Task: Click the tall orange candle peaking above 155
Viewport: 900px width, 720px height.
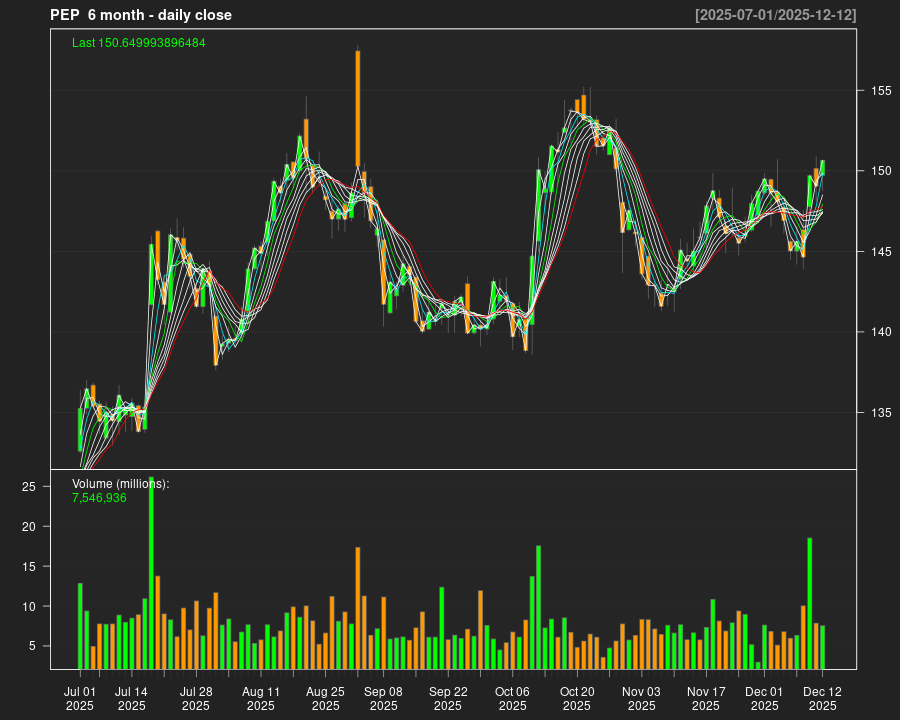Action: tap(357, 108)
